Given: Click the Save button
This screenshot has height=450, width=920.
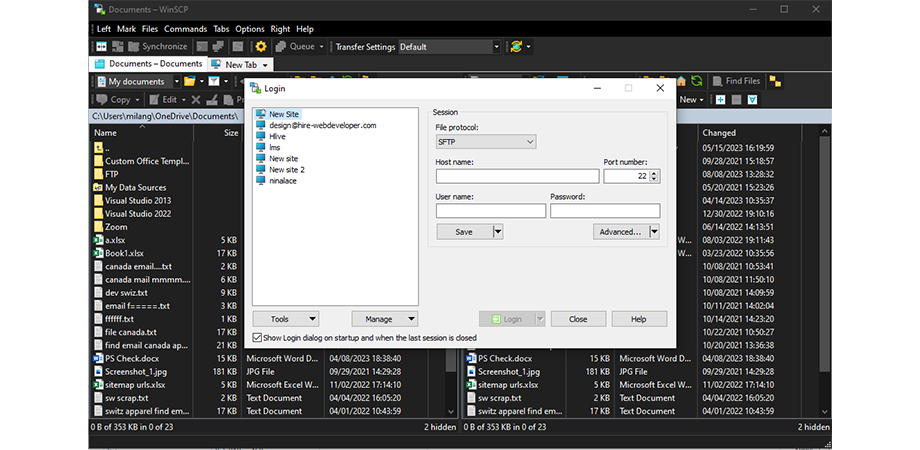Looking at the screenshot, I should (x=464, y=232).
